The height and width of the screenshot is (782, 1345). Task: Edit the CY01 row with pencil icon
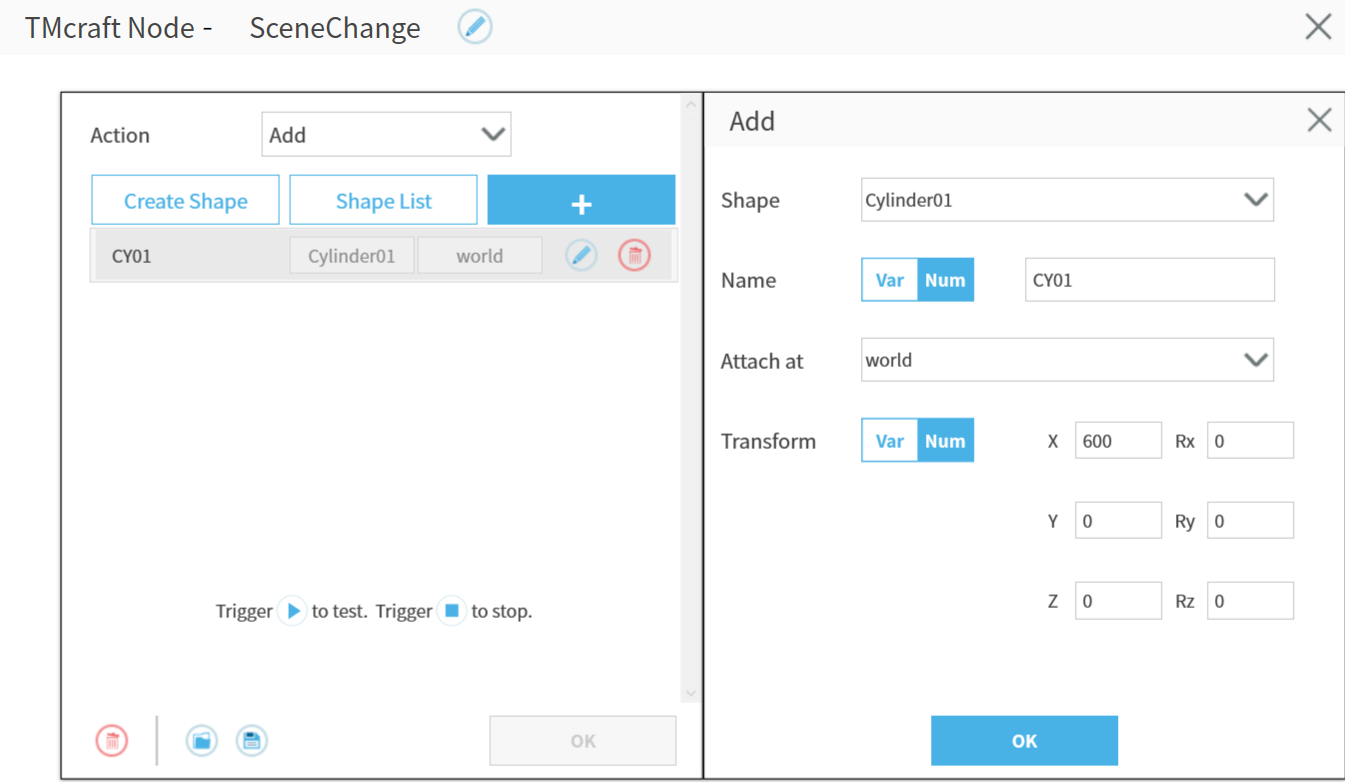pyautogui.click(x=581, y=256)
